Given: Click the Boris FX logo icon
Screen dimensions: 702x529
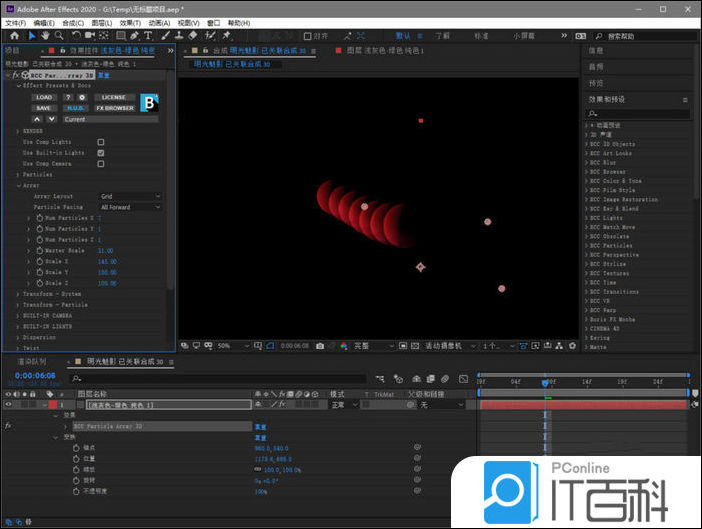Looking at the screenshot, I should pos(149,102).
